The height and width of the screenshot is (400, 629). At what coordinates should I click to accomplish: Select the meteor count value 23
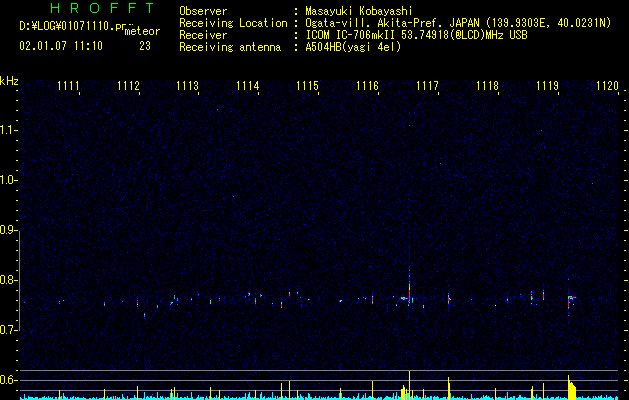point(145,46)
